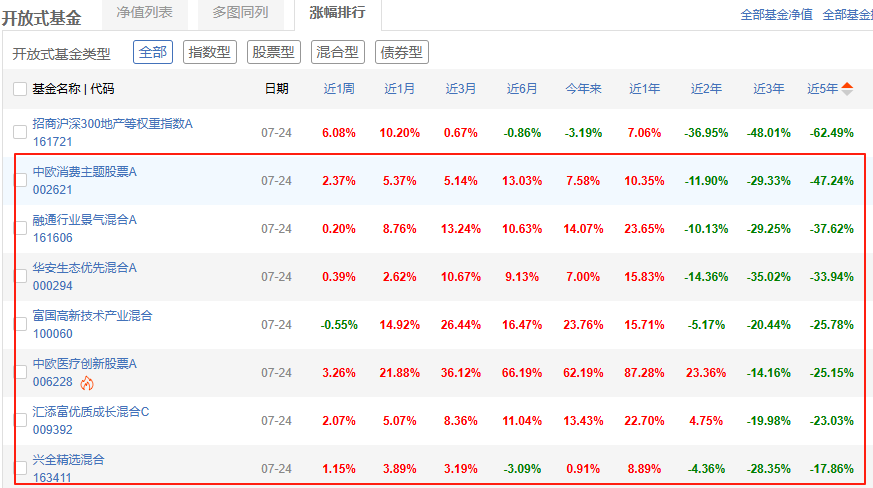Sort by 近6月 column
873x488 pixels.
[522, 89]
